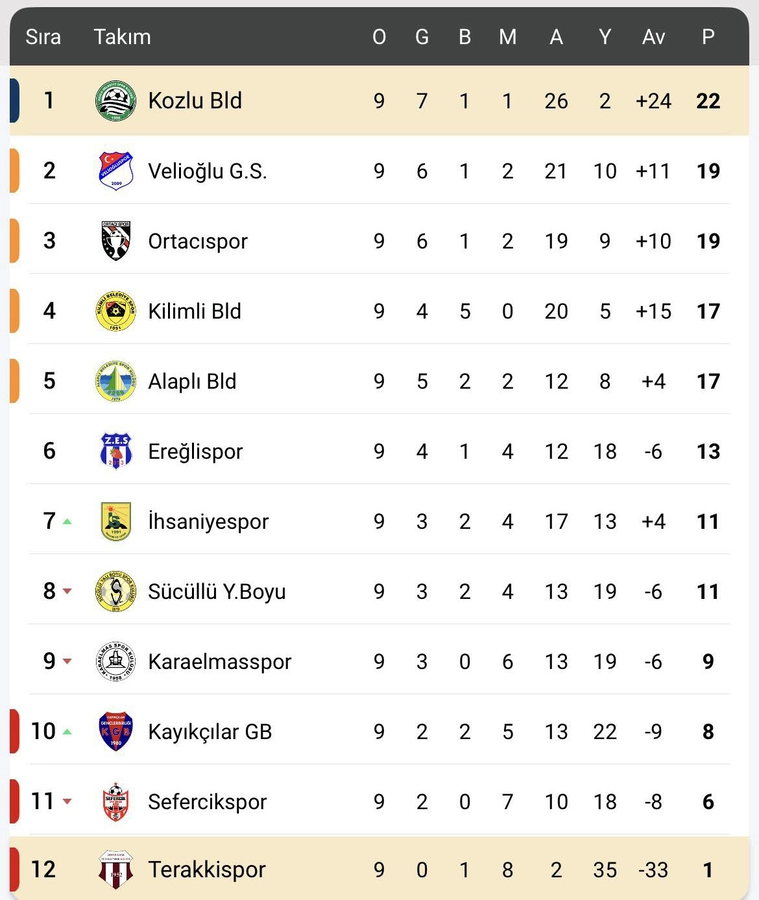This screenshot has width=759, height=900.
Task: Click the Takım column header
Action: point(122,37)
